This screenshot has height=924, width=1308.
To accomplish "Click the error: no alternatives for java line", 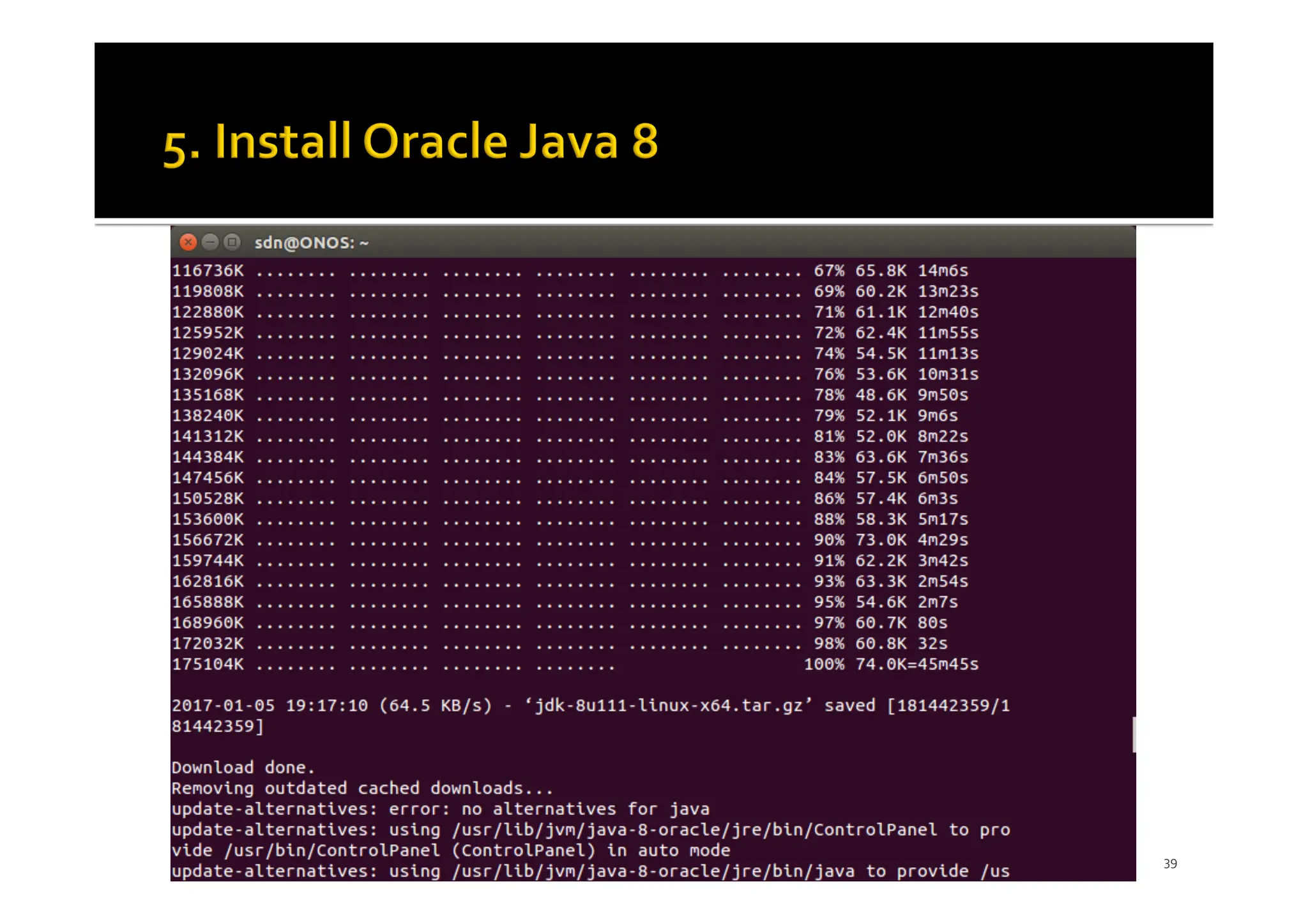I will click(549, 809).
